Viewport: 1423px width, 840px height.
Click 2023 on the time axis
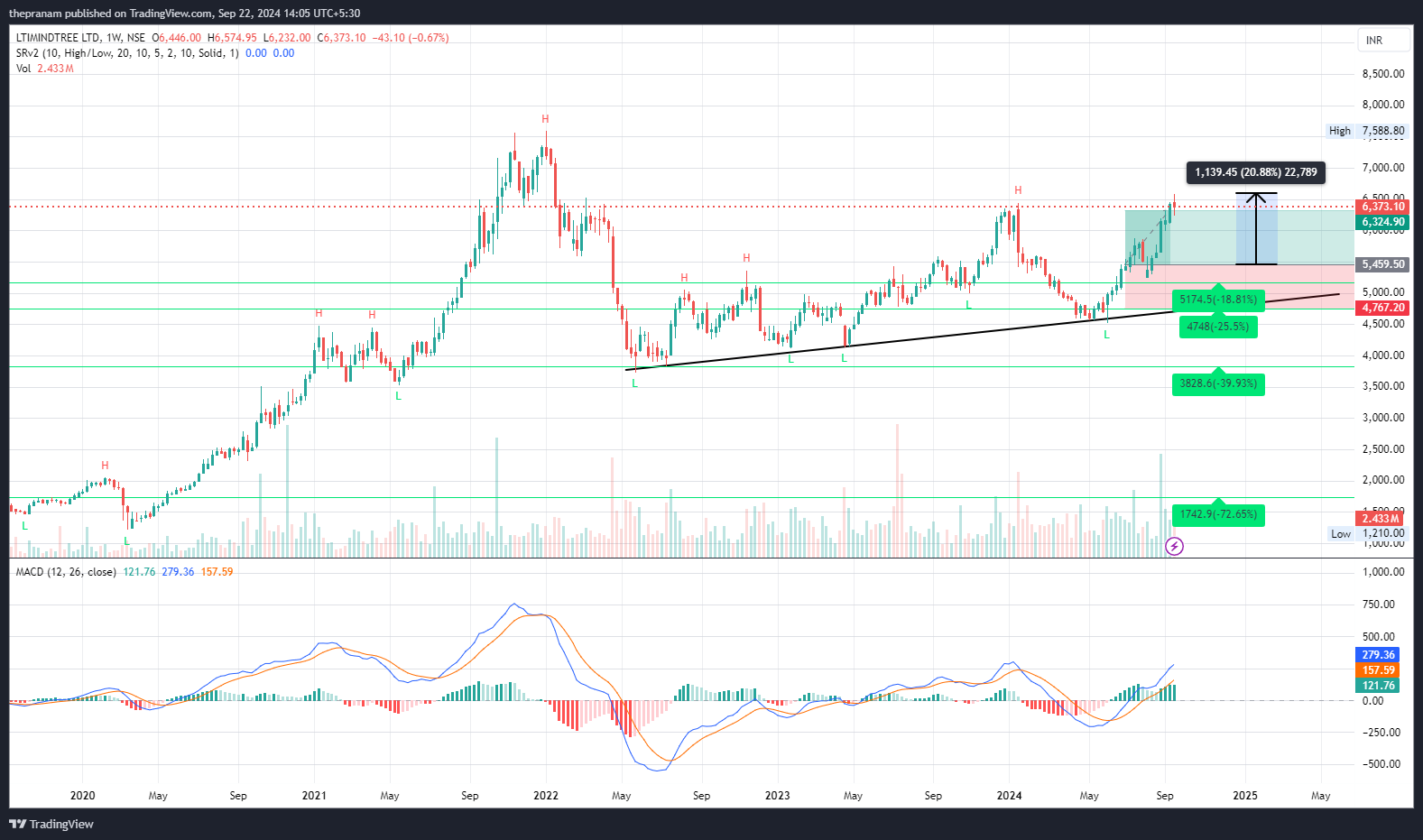(777, 796)
